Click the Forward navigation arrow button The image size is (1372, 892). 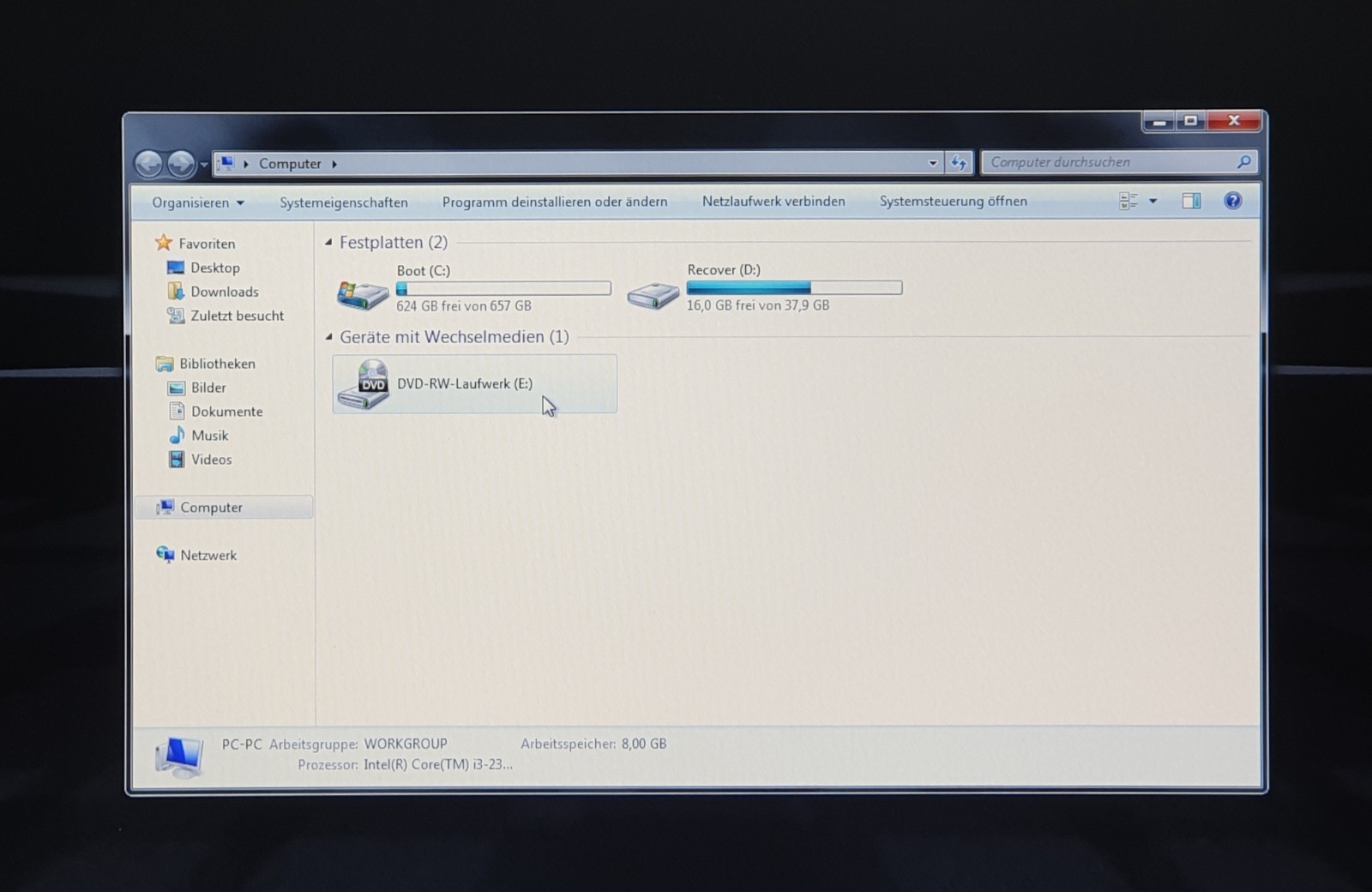[x=180, y=164]
